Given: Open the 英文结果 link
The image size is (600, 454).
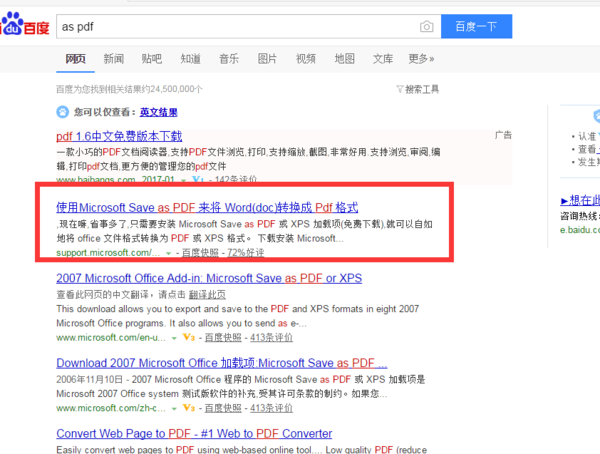Looking at the screenshot, I should point(158,112).
